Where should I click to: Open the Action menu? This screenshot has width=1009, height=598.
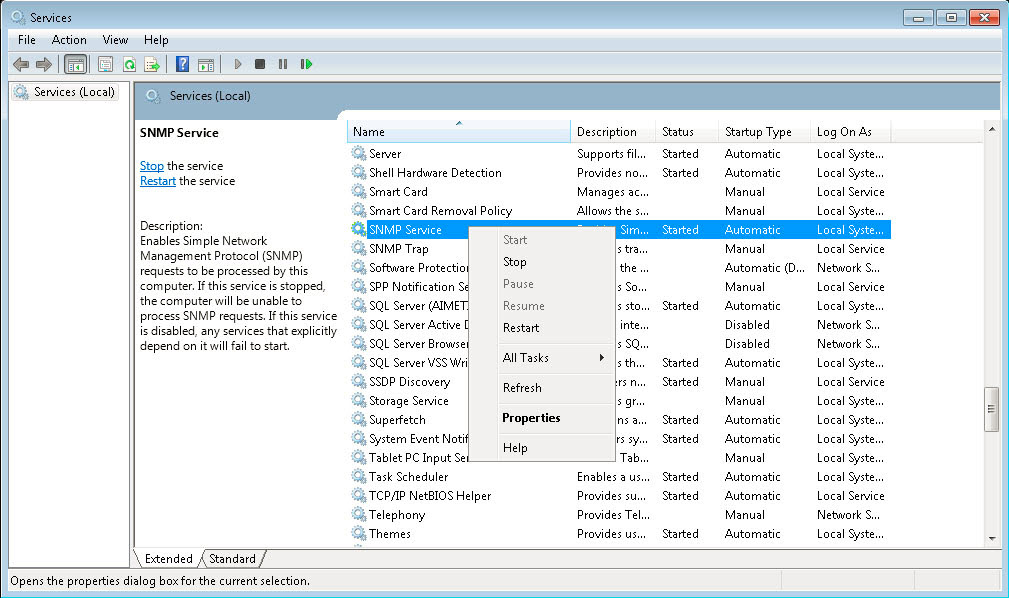tap(68, 40)
